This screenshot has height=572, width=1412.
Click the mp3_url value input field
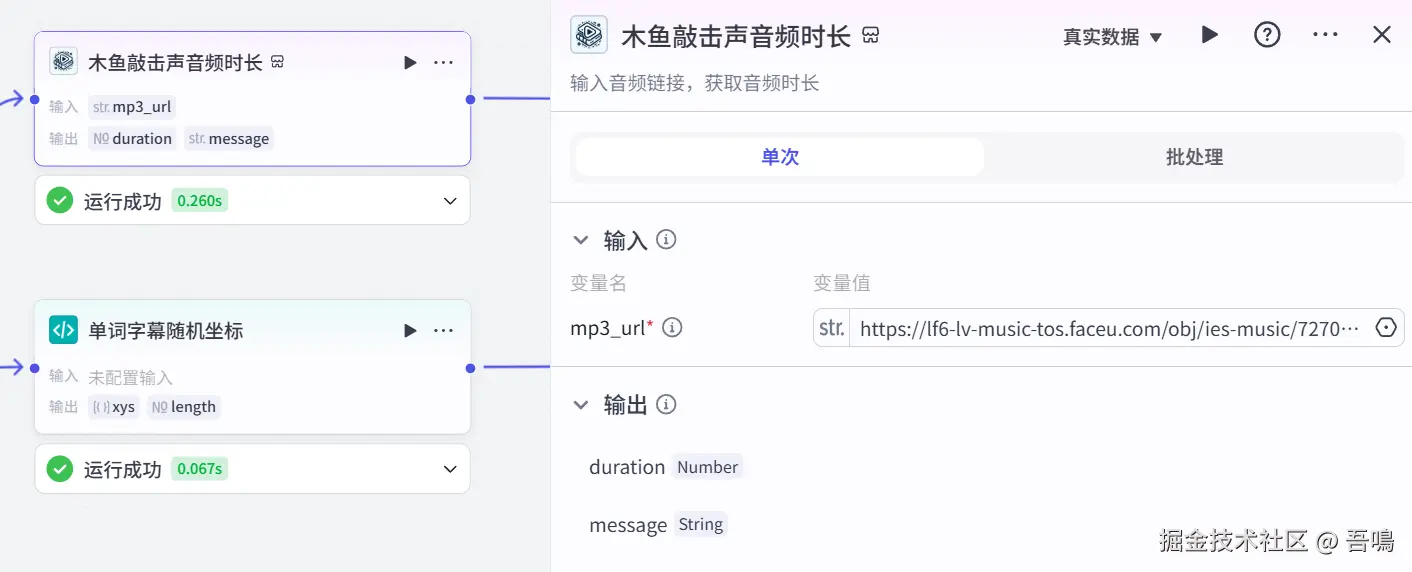(x=1109, y=328)
